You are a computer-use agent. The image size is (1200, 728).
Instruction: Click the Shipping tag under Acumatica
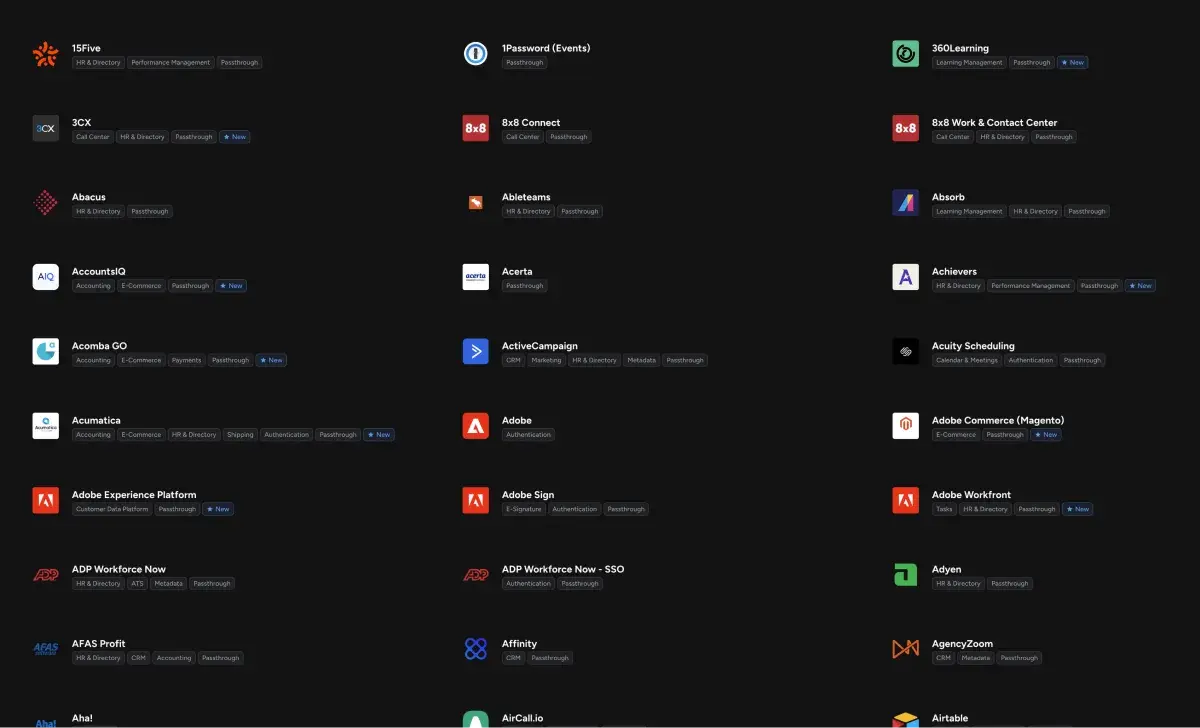(240, 435)
